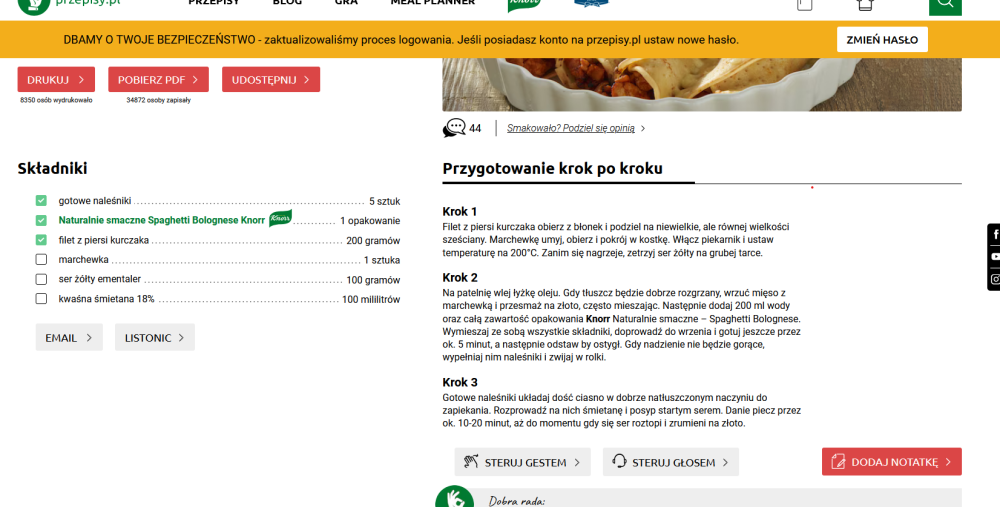
Task: Click the ZMIEŃ HASŁO button
Action: tap(882, 40)
